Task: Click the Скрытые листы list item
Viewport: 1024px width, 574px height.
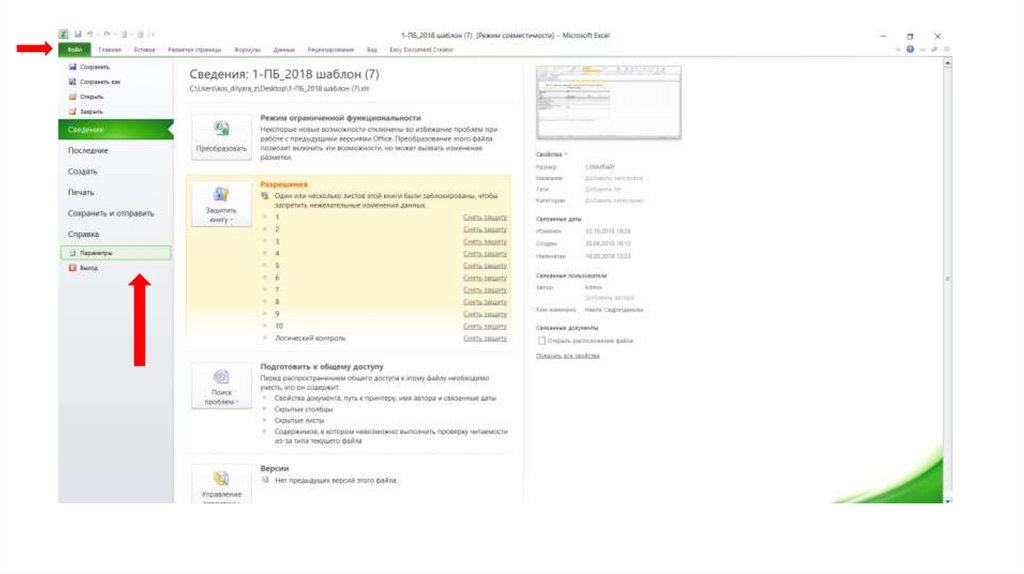Action: point(300,421)
